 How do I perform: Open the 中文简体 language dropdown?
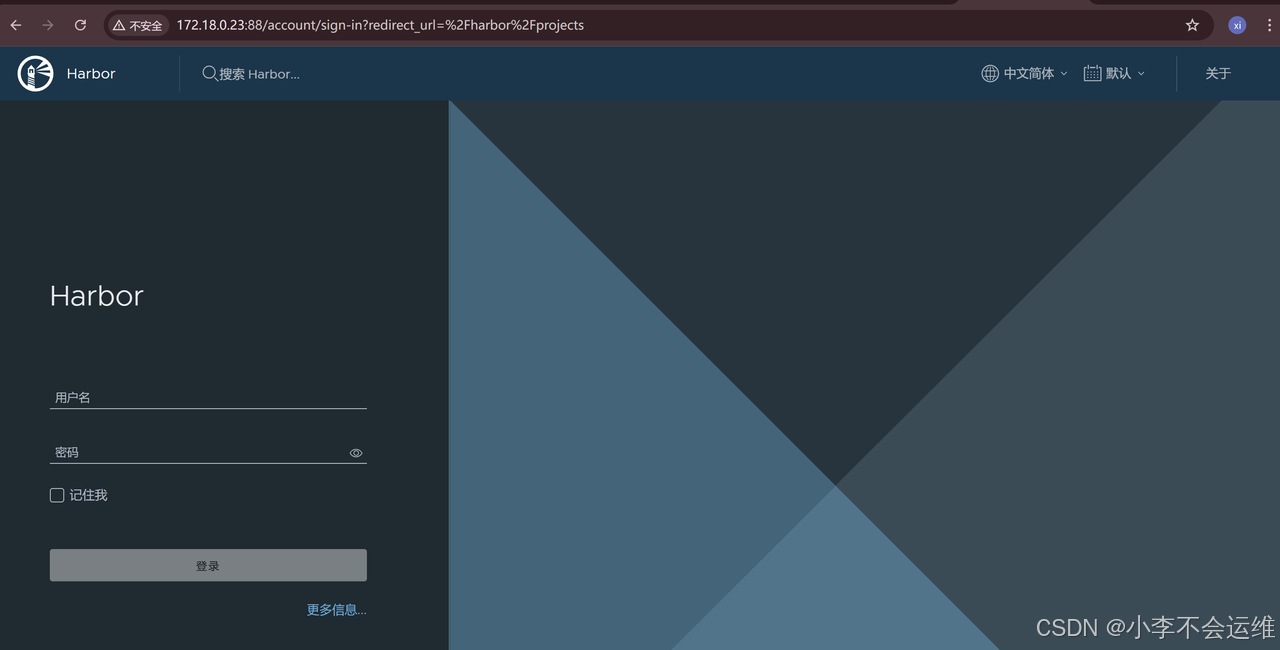point(1025,73)
